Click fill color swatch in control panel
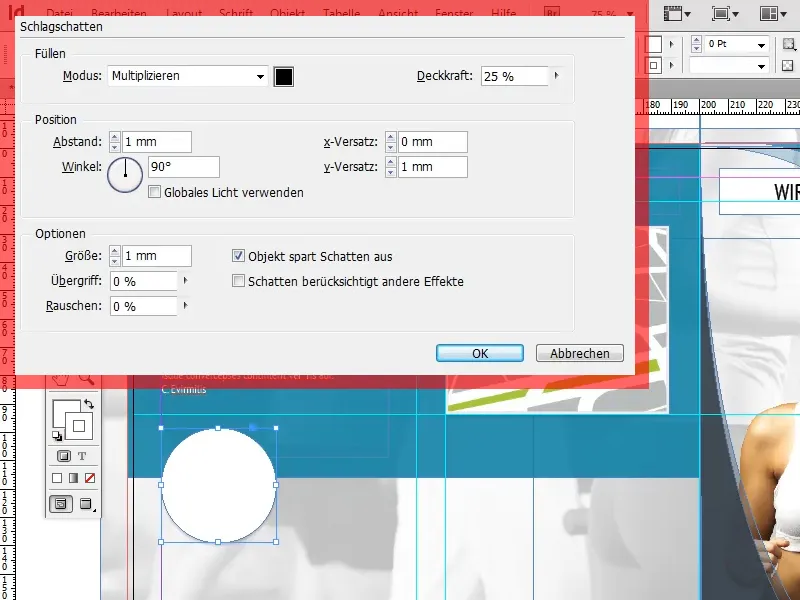Viewport: 800px width, 600px height. (654, 44)
